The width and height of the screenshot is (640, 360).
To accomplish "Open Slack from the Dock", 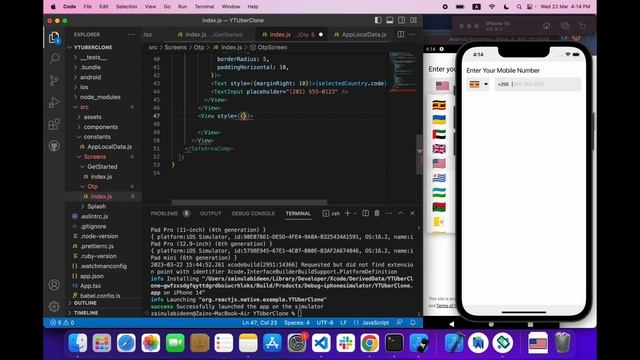I will coord(345,343).
